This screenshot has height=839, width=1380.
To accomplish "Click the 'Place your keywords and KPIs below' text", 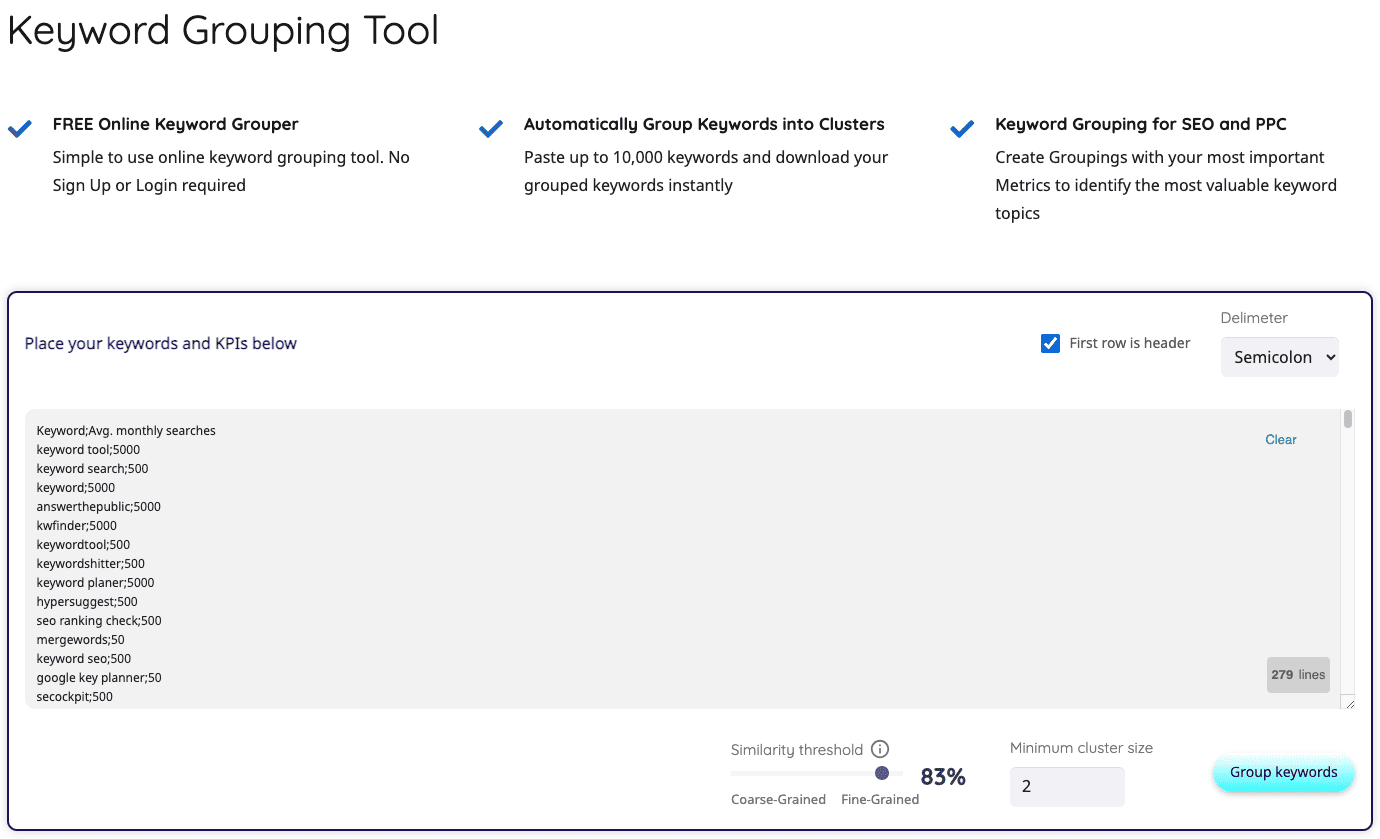I will point(161,344).
